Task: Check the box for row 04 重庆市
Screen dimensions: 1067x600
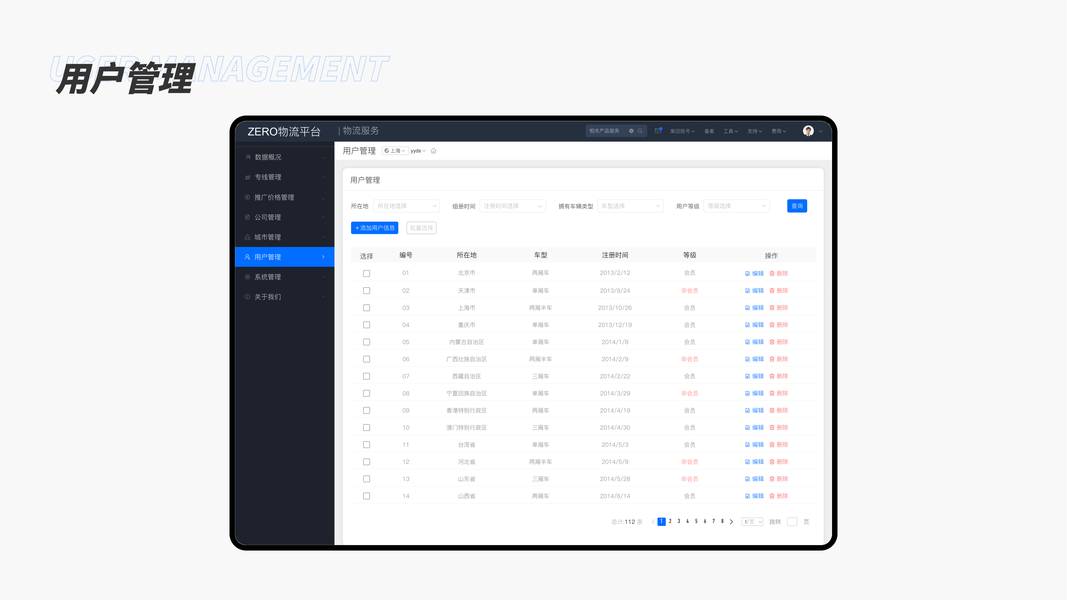Action: [366, 325]
